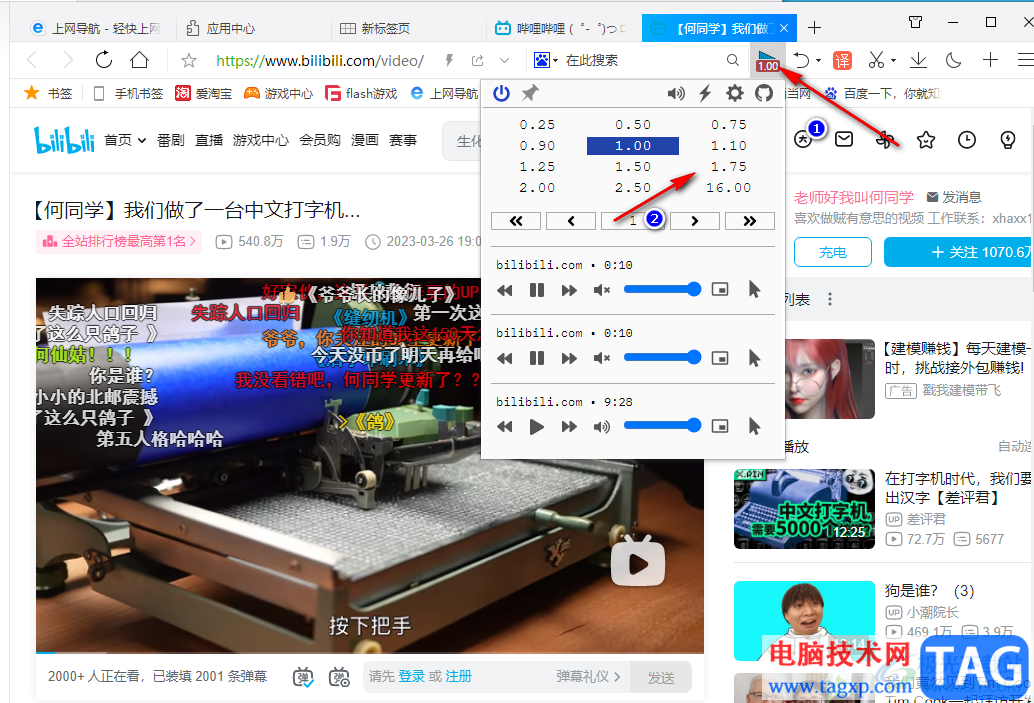The image size is (1034, 703).
Task: Pause the first bilibili.com 0:10 media
Action: click(x=537, y=290)
